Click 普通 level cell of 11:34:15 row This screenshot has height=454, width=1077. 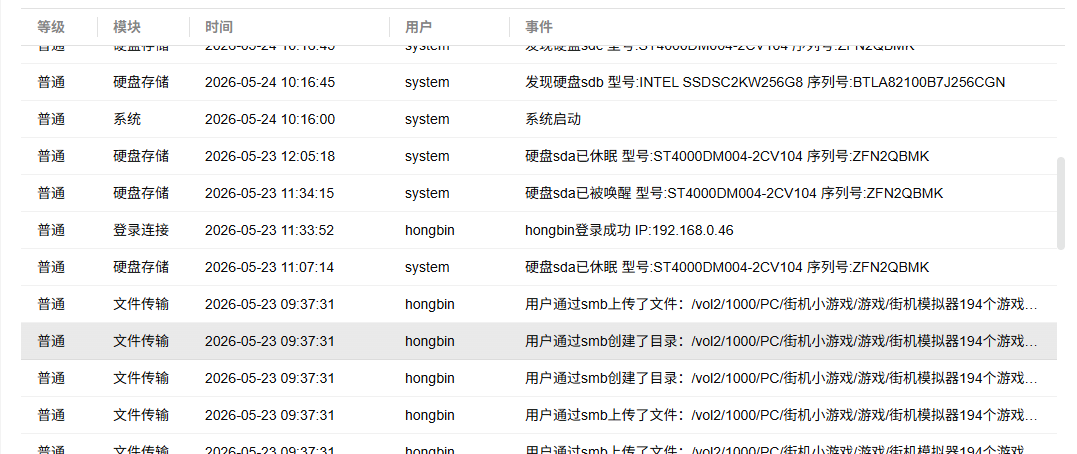tap(52, 194)
